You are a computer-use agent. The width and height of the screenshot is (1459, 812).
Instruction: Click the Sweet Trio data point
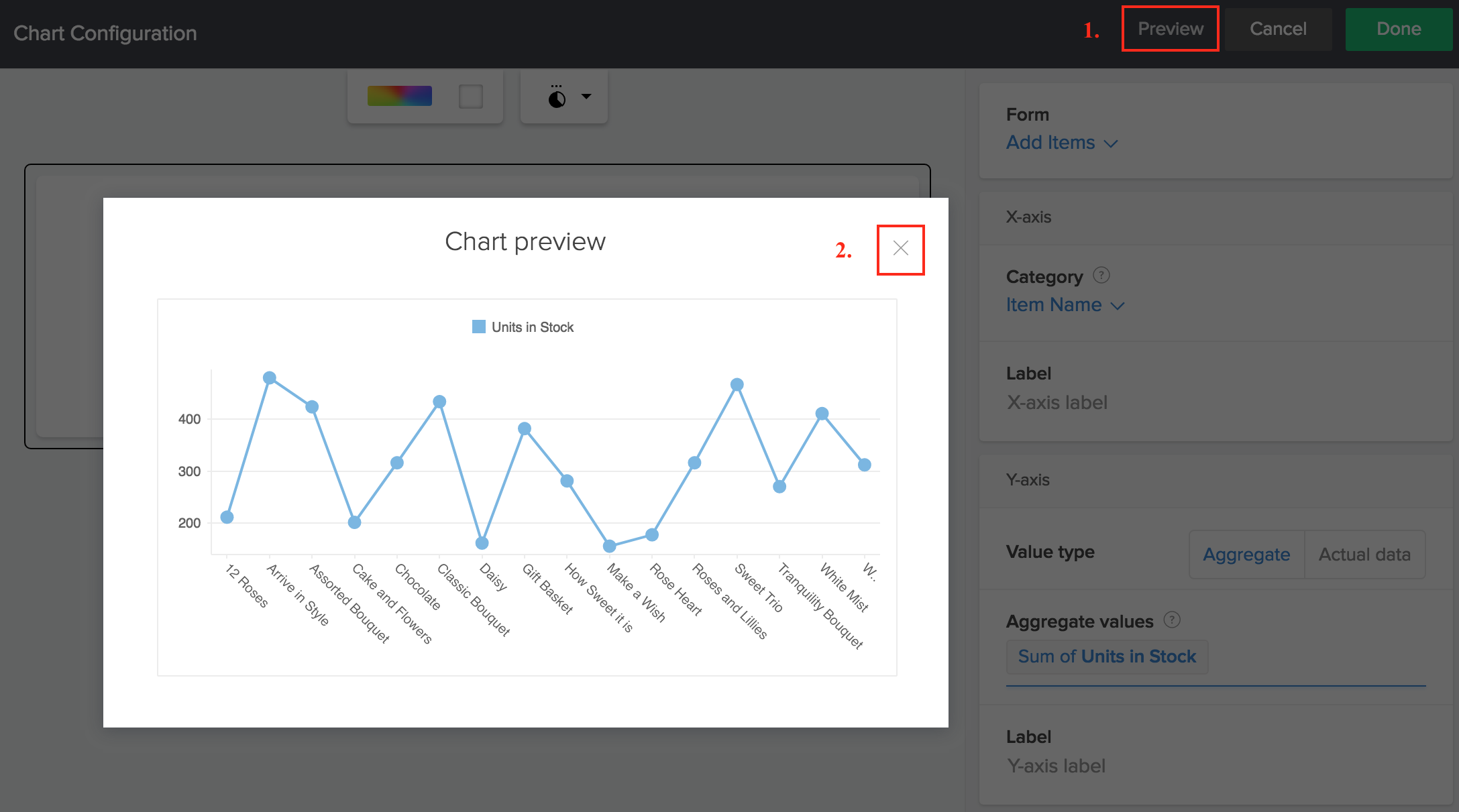[737, 385]
